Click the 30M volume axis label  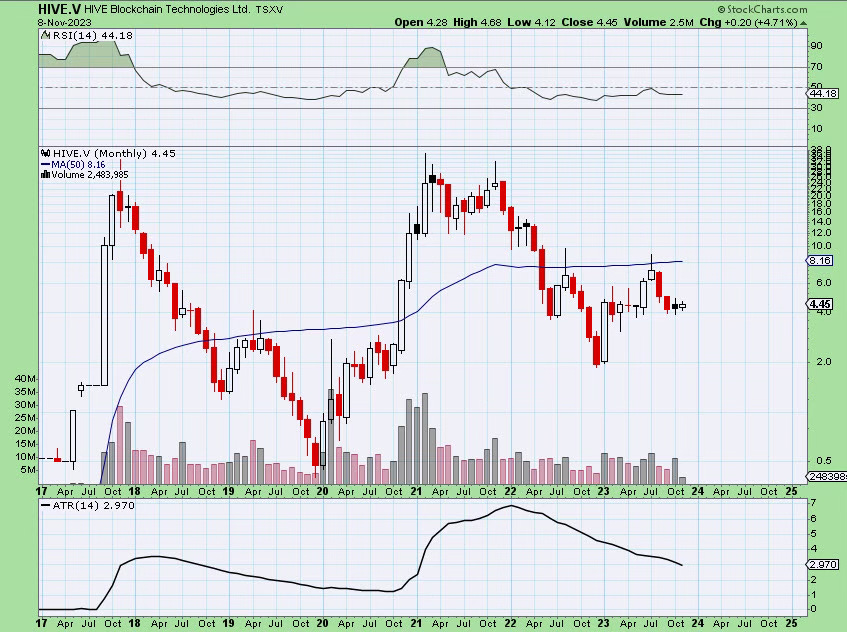point(25,405)
